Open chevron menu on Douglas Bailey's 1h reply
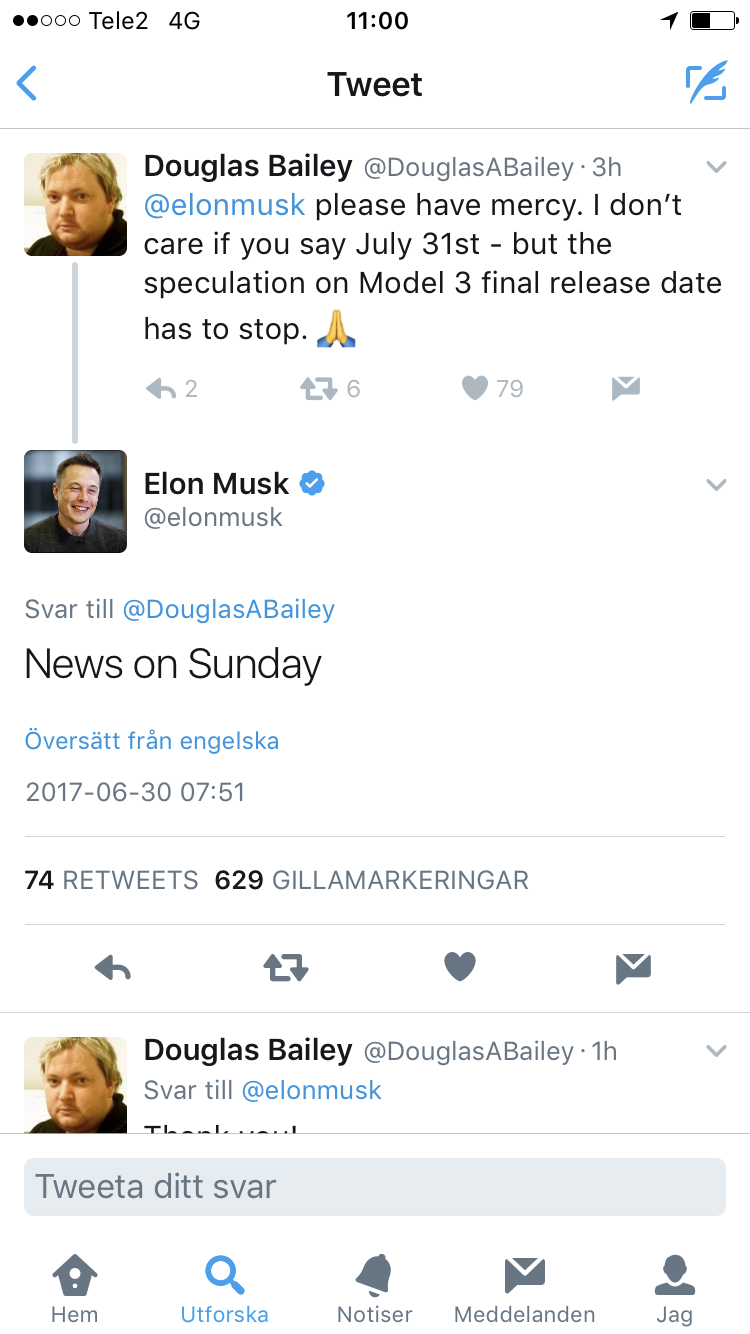Viewport: 750px width, 1334px height. (716, 1051)
